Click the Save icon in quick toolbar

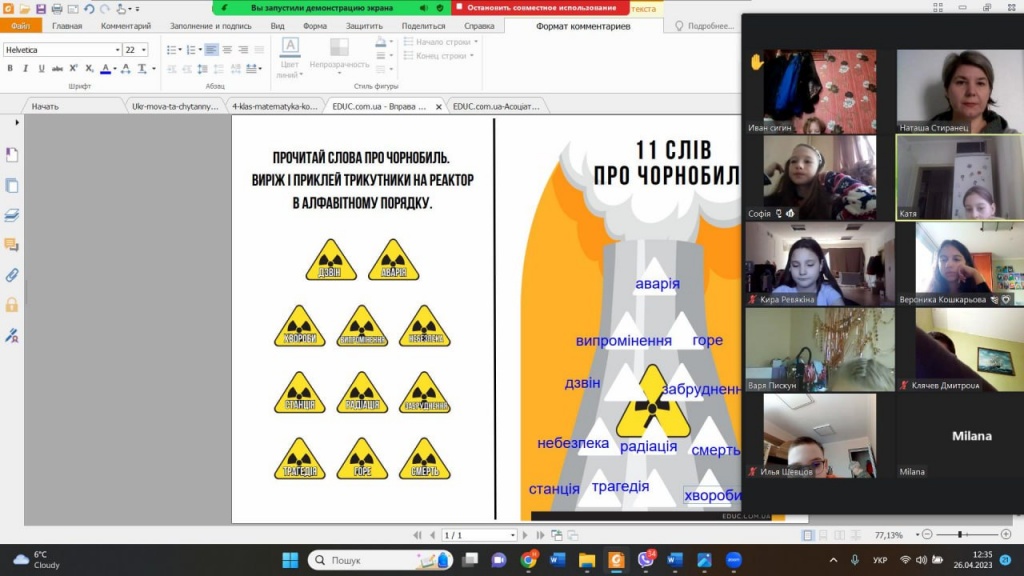tap(42, 9)
